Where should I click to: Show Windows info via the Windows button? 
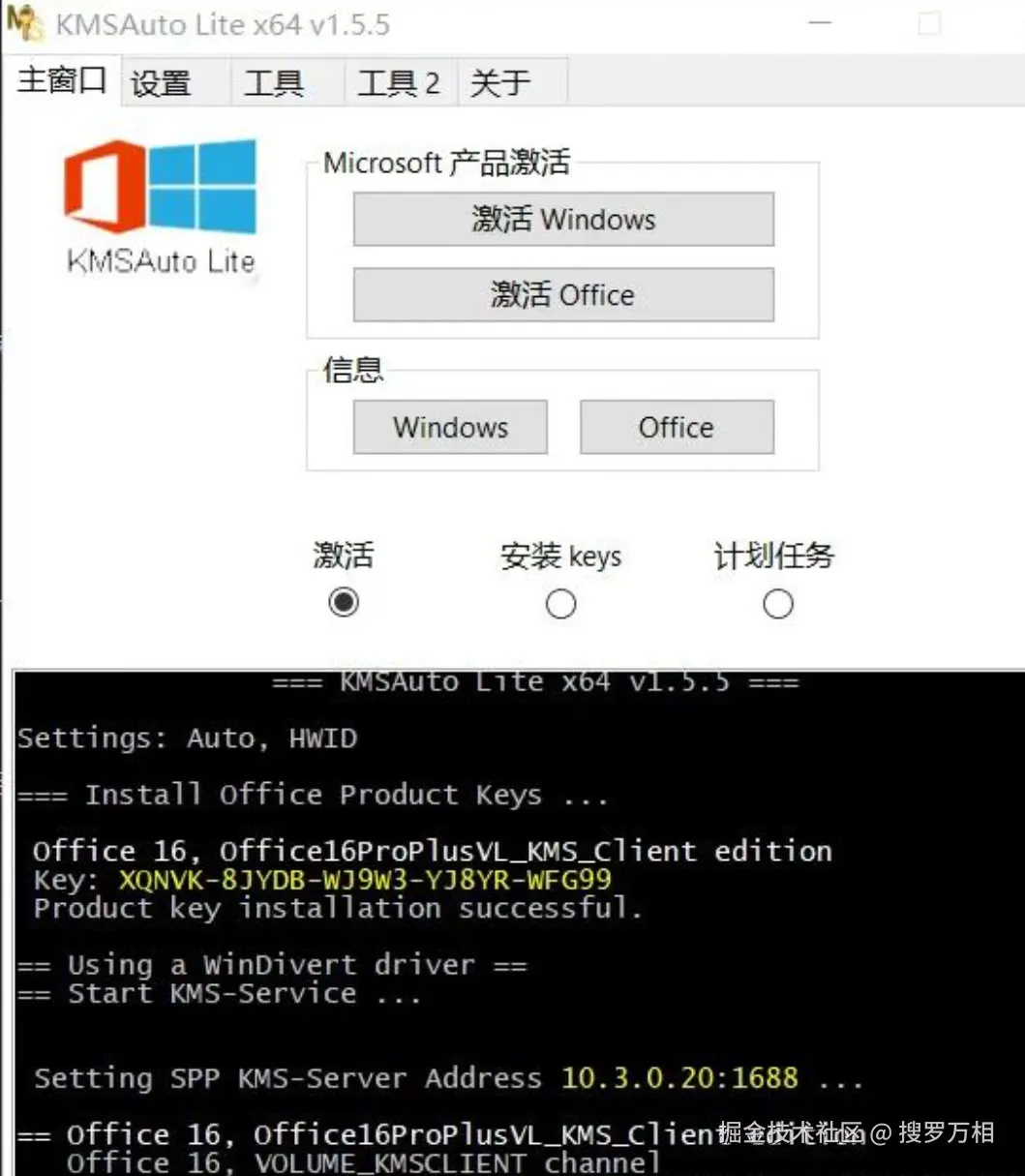pos(450,427)
